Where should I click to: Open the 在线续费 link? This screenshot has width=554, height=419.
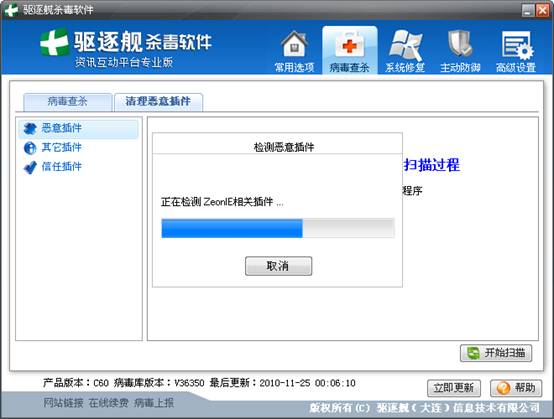tap(108, 403)
